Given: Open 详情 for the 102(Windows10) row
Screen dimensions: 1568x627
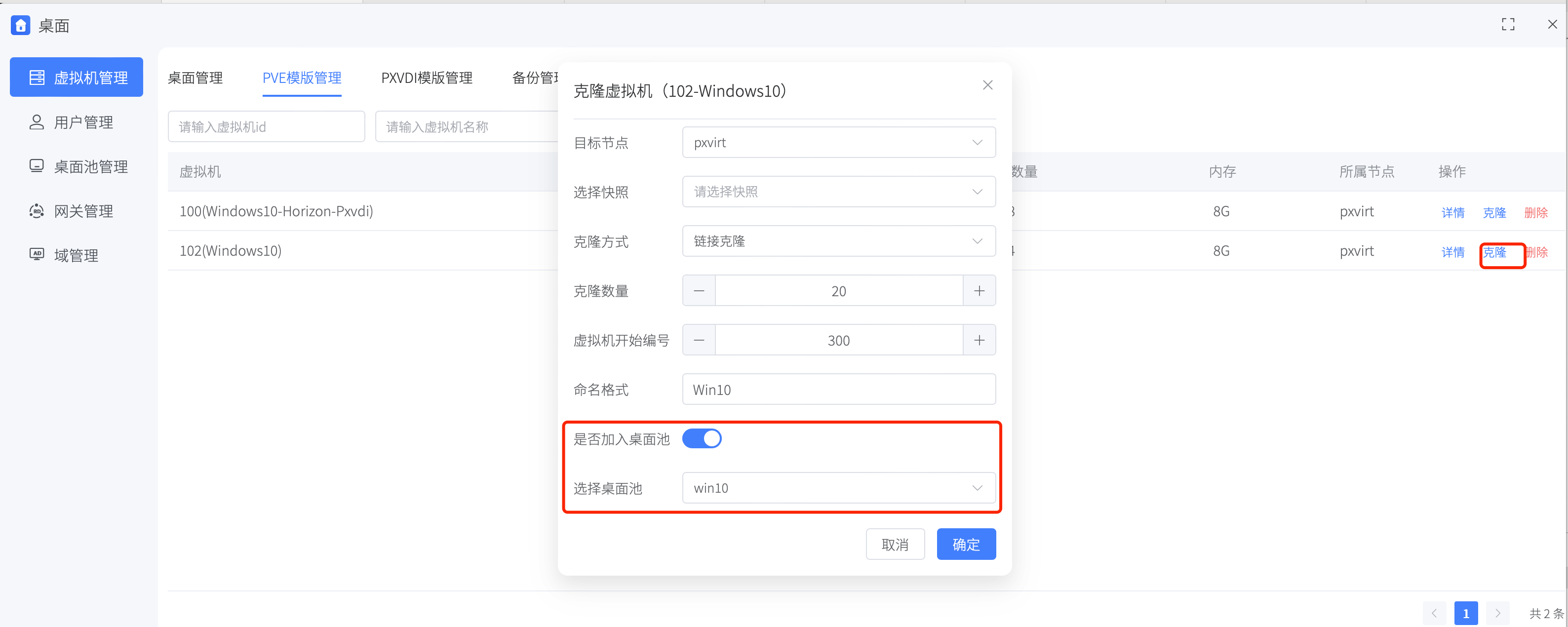Looking at the screenshot, I should point(1453,252).
